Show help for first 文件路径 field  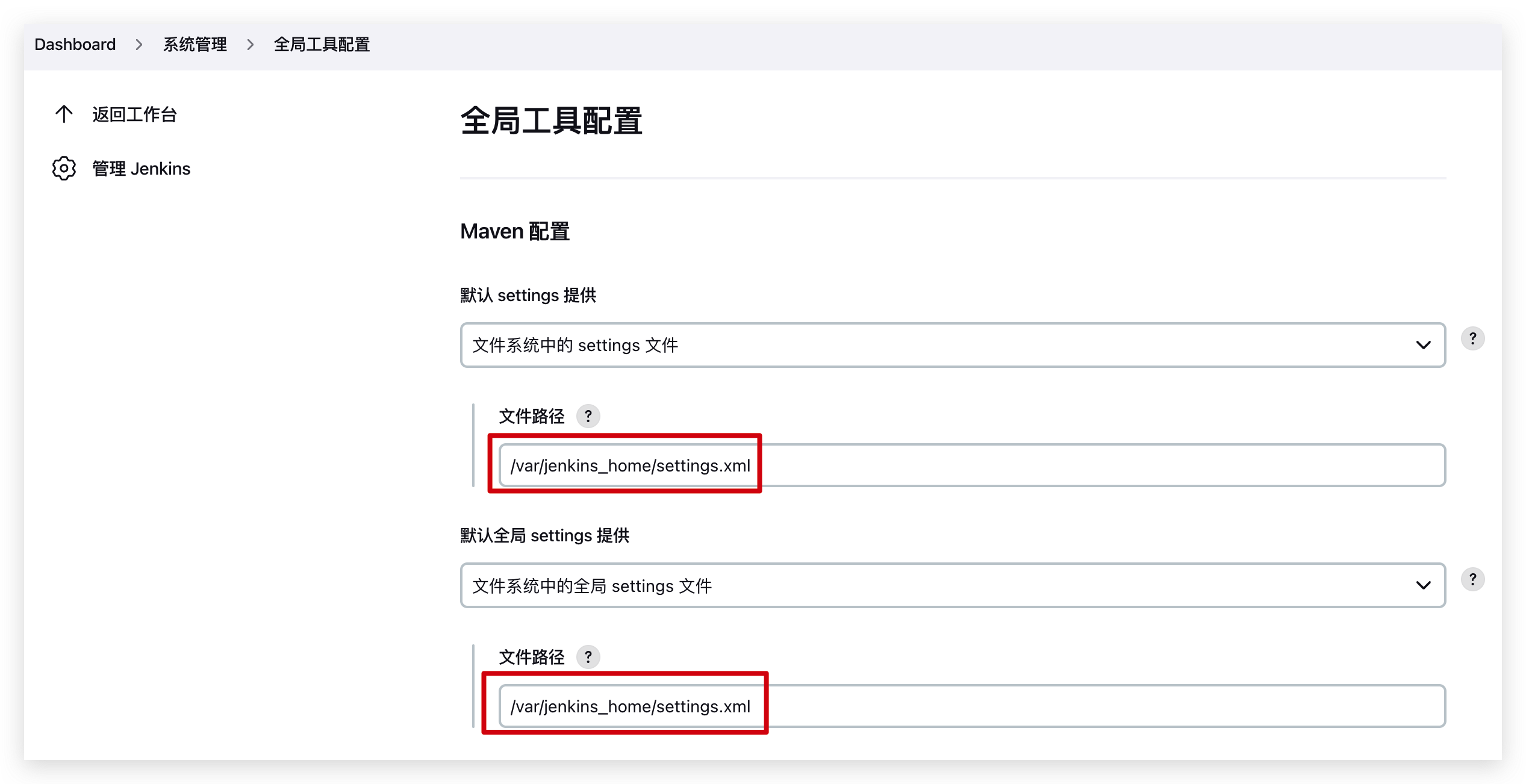(588, 416)
